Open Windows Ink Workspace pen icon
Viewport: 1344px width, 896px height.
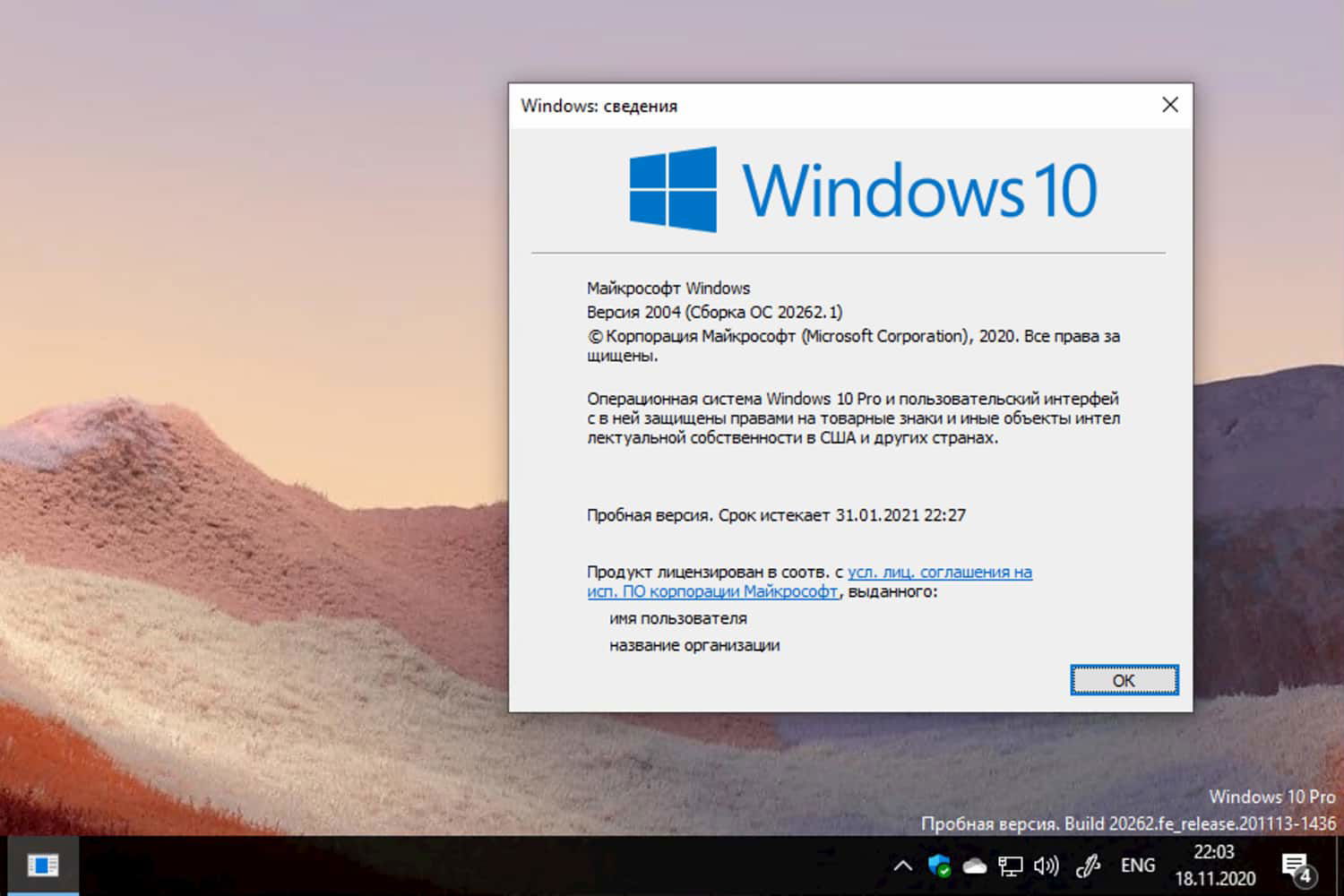(1088, 866)
